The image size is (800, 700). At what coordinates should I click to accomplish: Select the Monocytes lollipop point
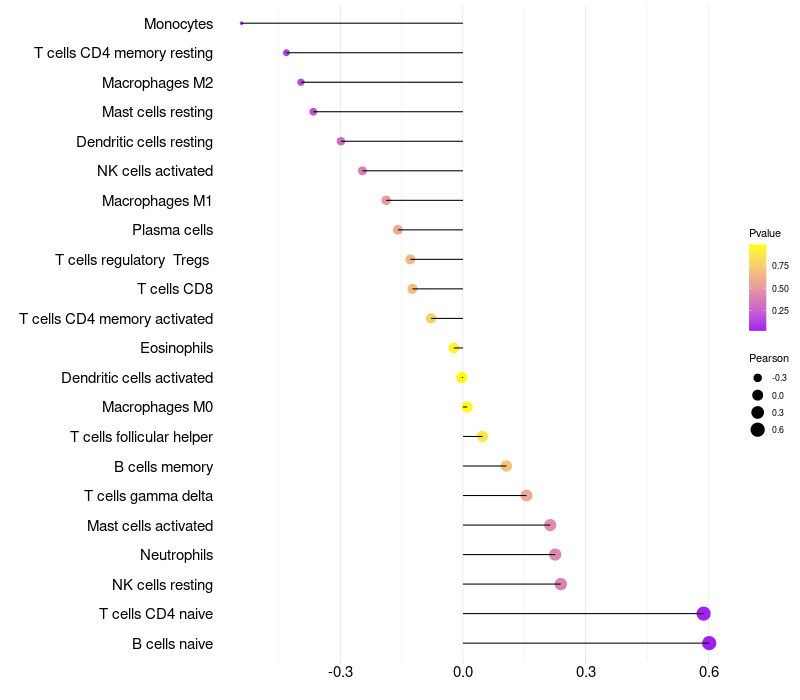(242, 23)
